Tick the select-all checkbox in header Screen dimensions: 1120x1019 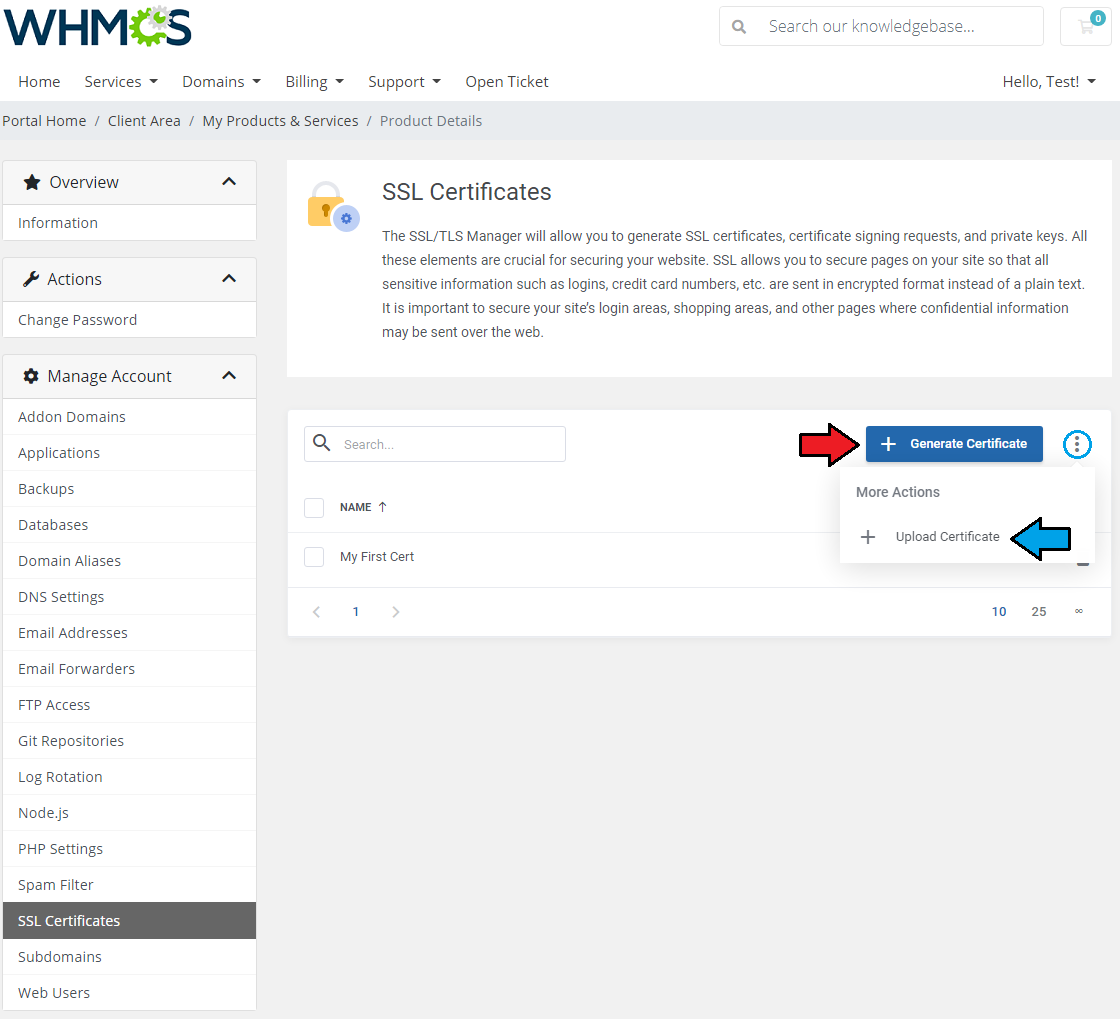pyautogui.click(x=314, y=508)
